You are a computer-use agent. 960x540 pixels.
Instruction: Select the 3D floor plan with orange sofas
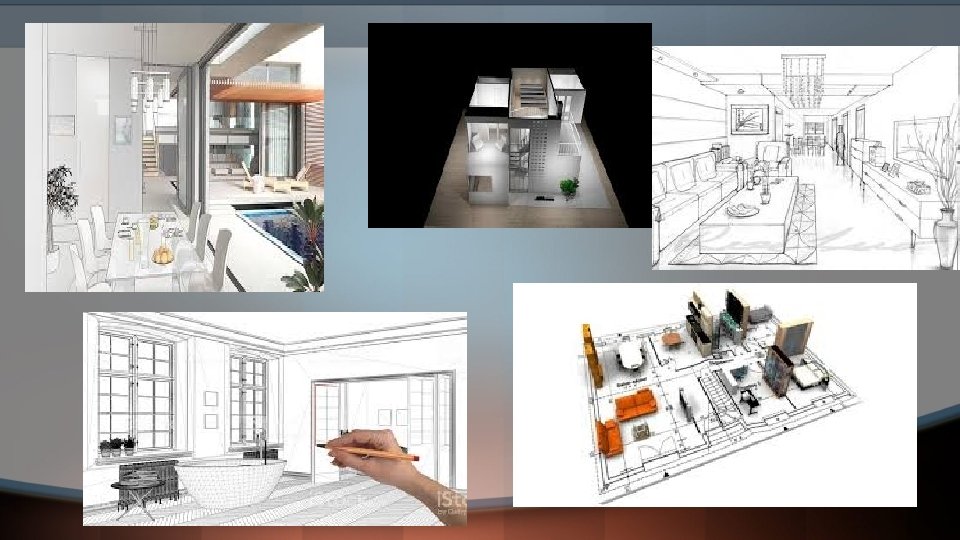[714, 395]
